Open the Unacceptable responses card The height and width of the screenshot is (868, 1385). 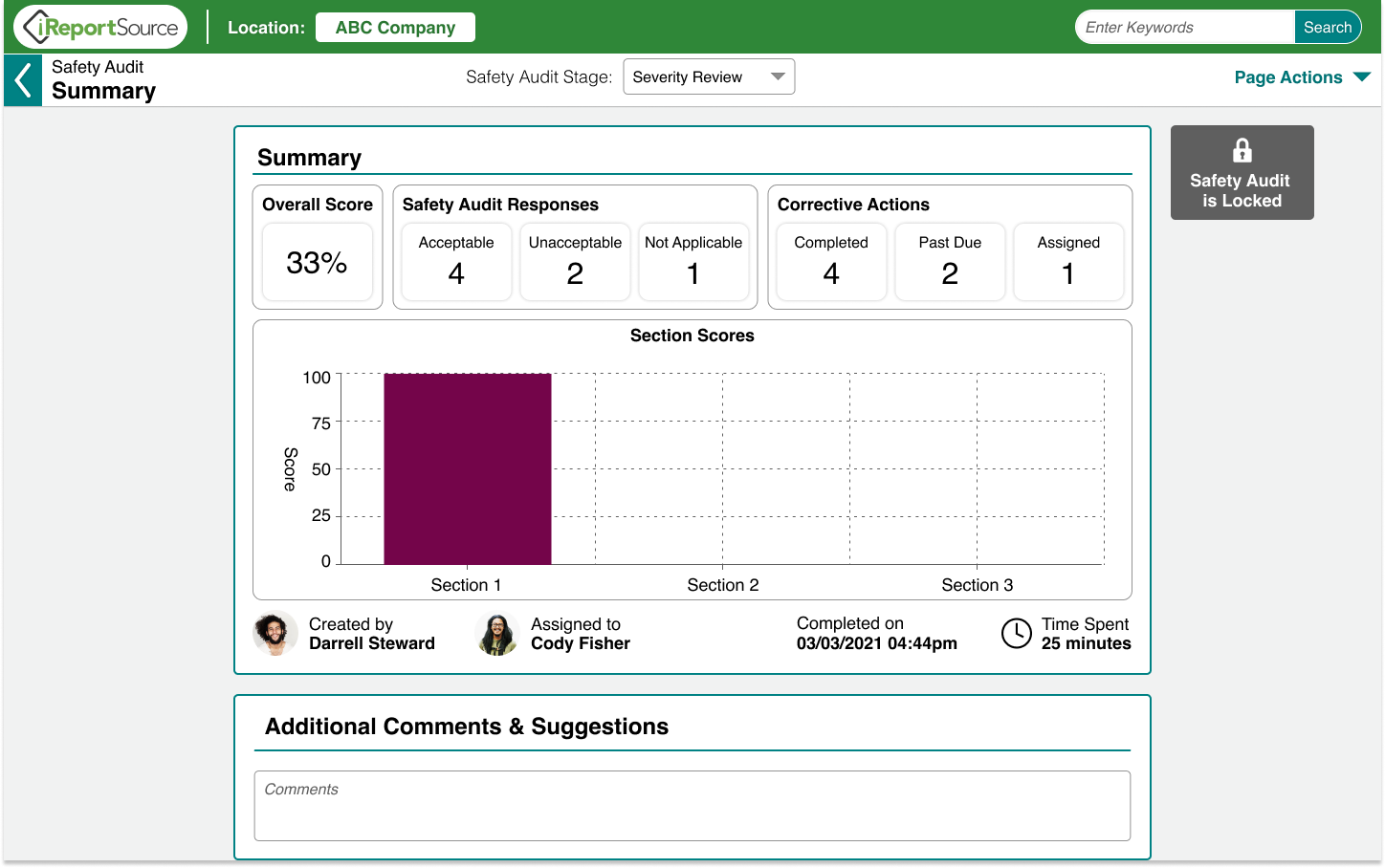[x=575, y=262]
